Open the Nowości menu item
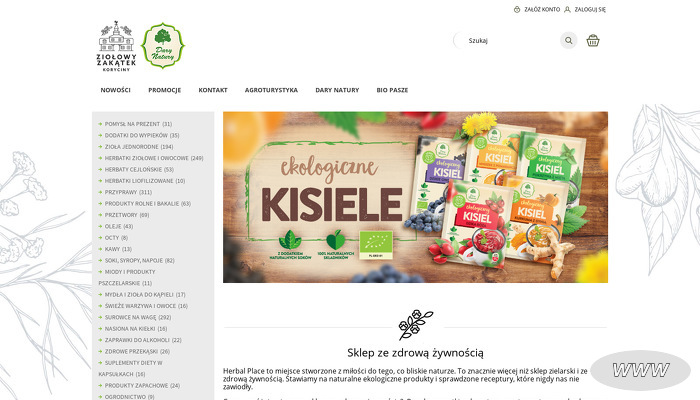 [x=115, y=90]
